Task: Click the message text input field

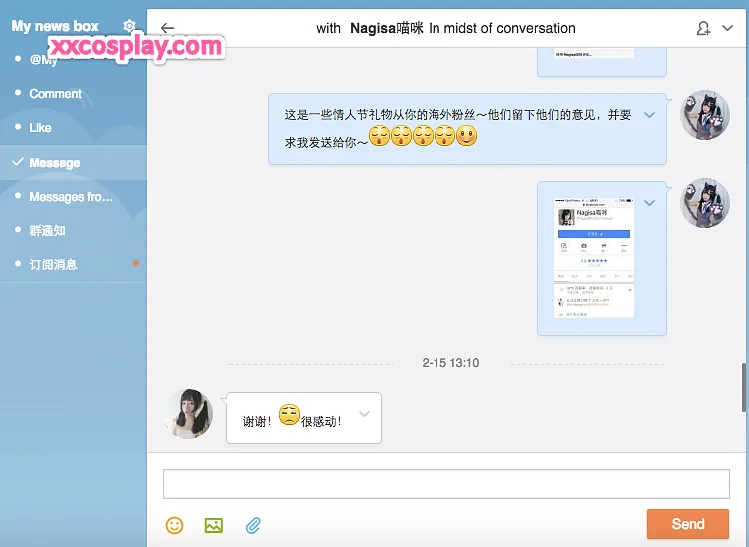Action: tap(446, 484)
